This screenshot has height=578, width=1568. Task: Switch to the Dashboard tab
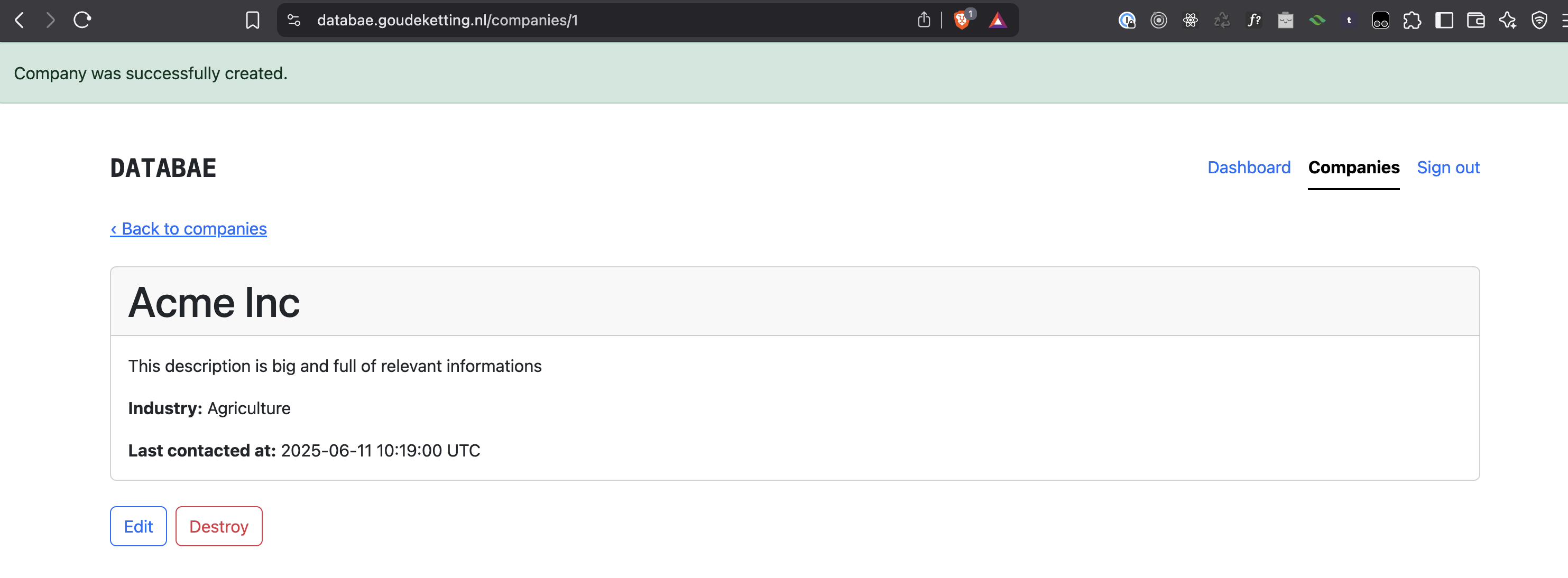pyautogui.click(x=1249, y=167)
